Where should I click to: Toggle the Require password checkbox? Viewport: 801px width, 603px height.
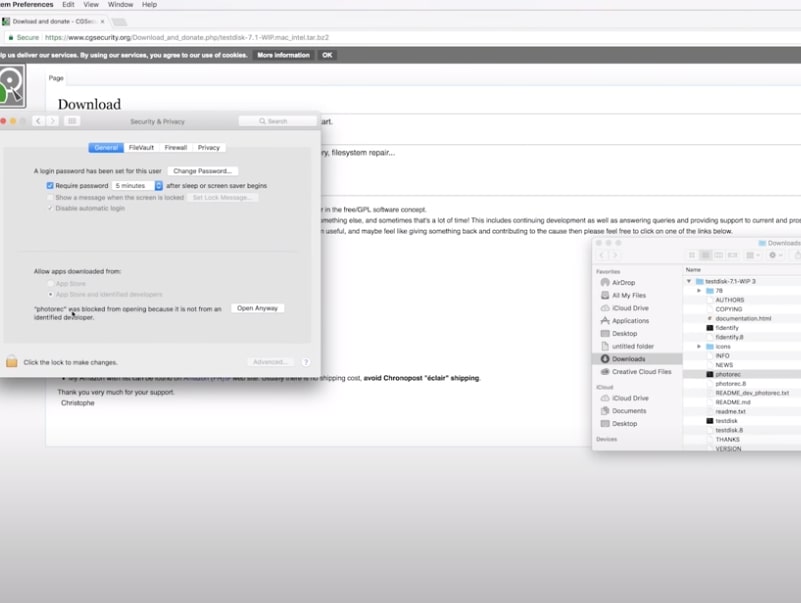tap(50, 186)
